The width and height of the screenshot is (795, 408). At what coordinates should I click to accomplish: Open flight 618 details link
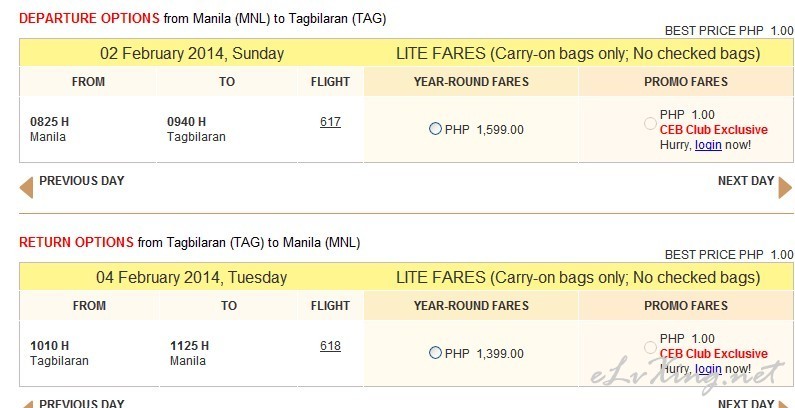(330, 346)
